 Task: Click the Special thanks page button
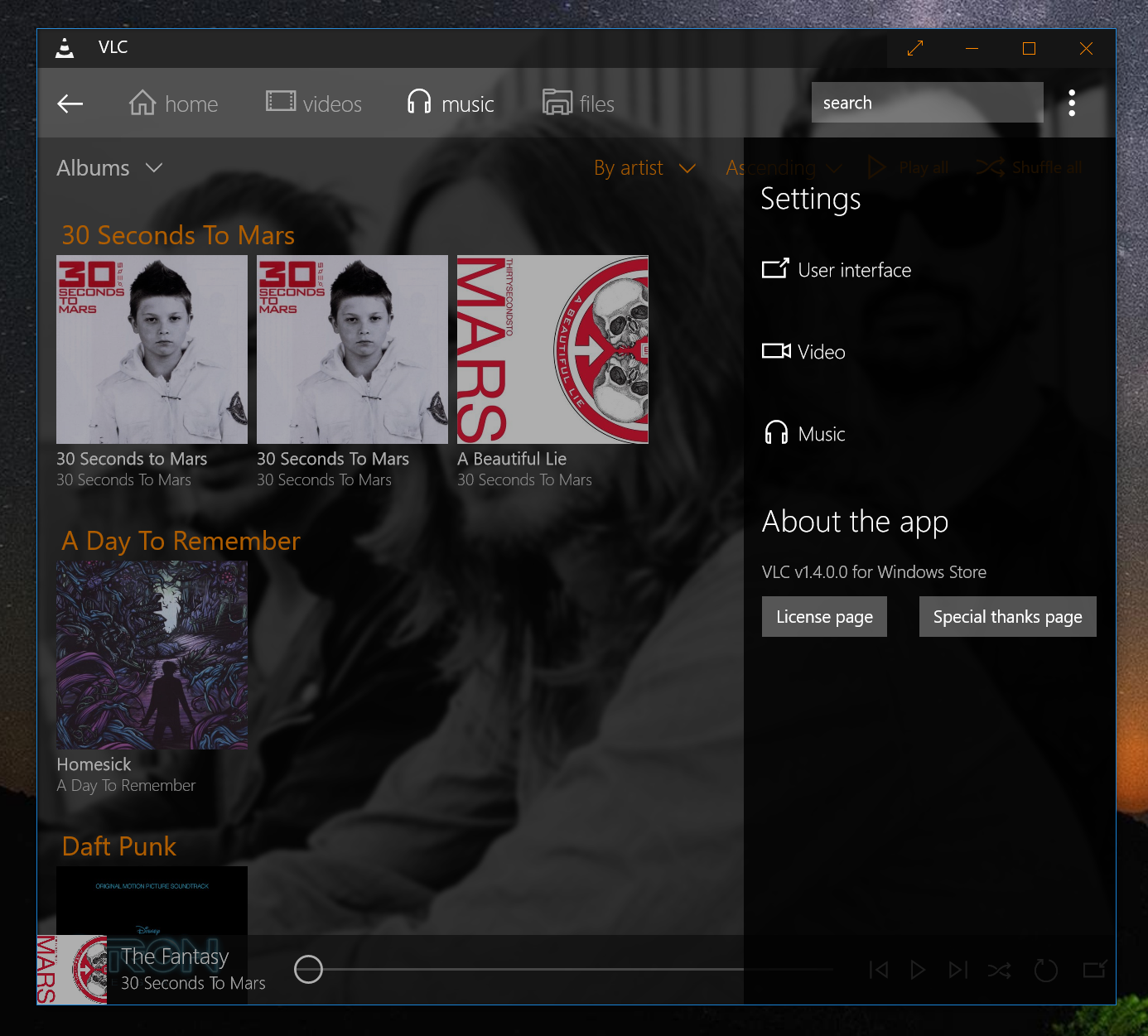pos(1007,616)
